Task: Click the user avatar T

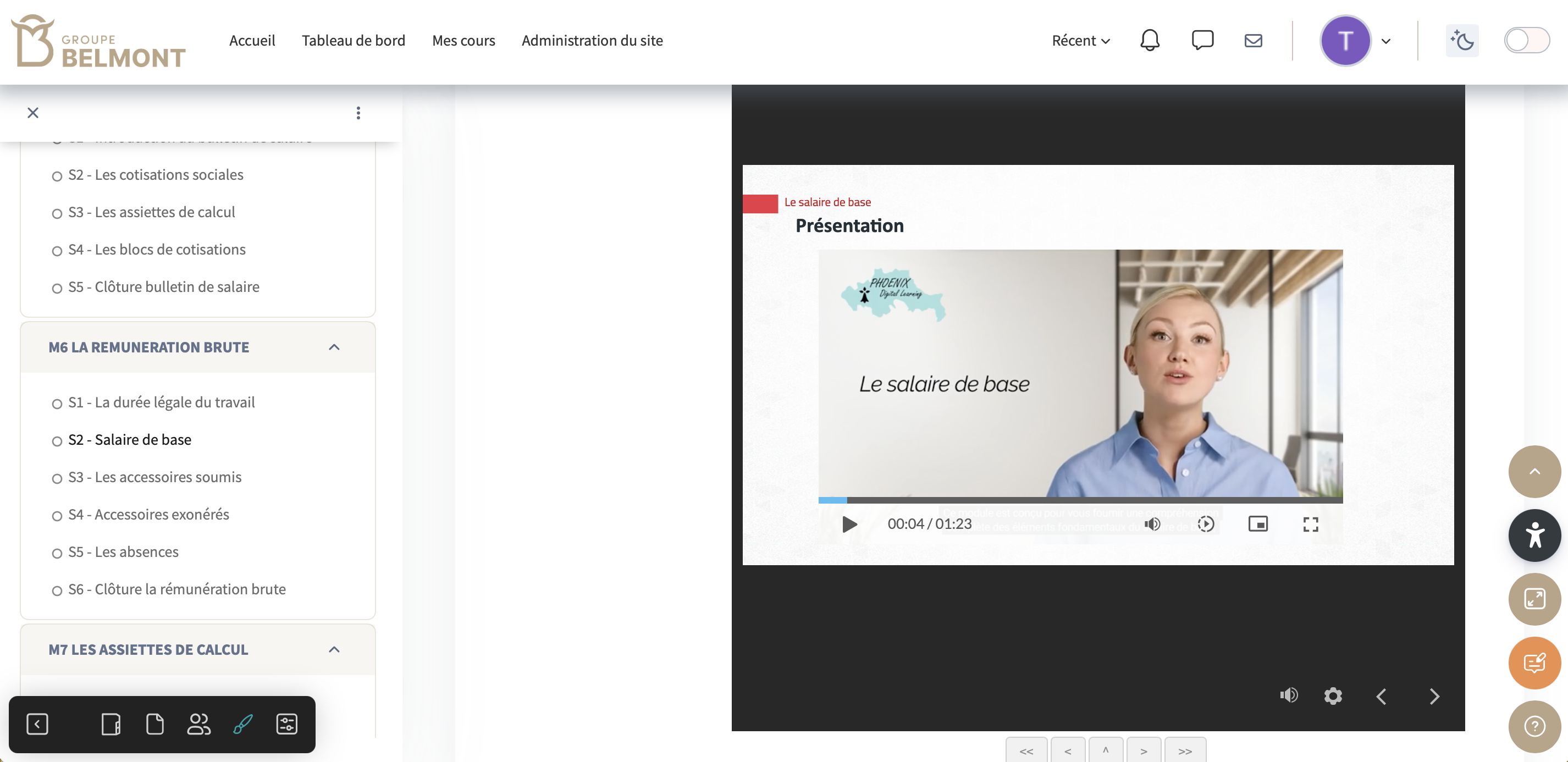Action: pos(1345,41)
